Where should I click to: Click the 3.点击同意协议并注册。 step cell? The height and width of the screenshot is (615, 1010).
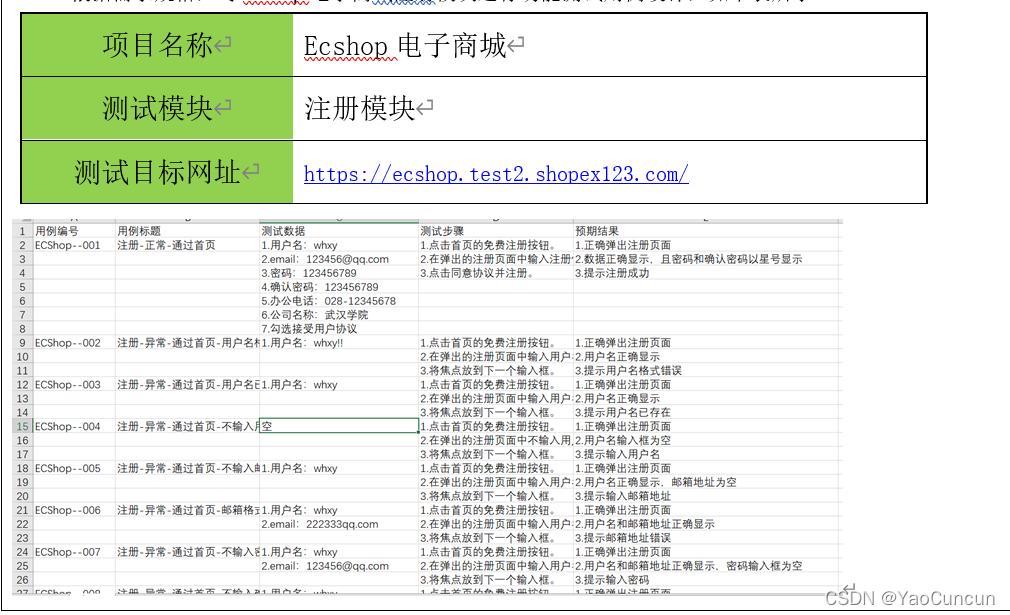[x=496, y=273]
